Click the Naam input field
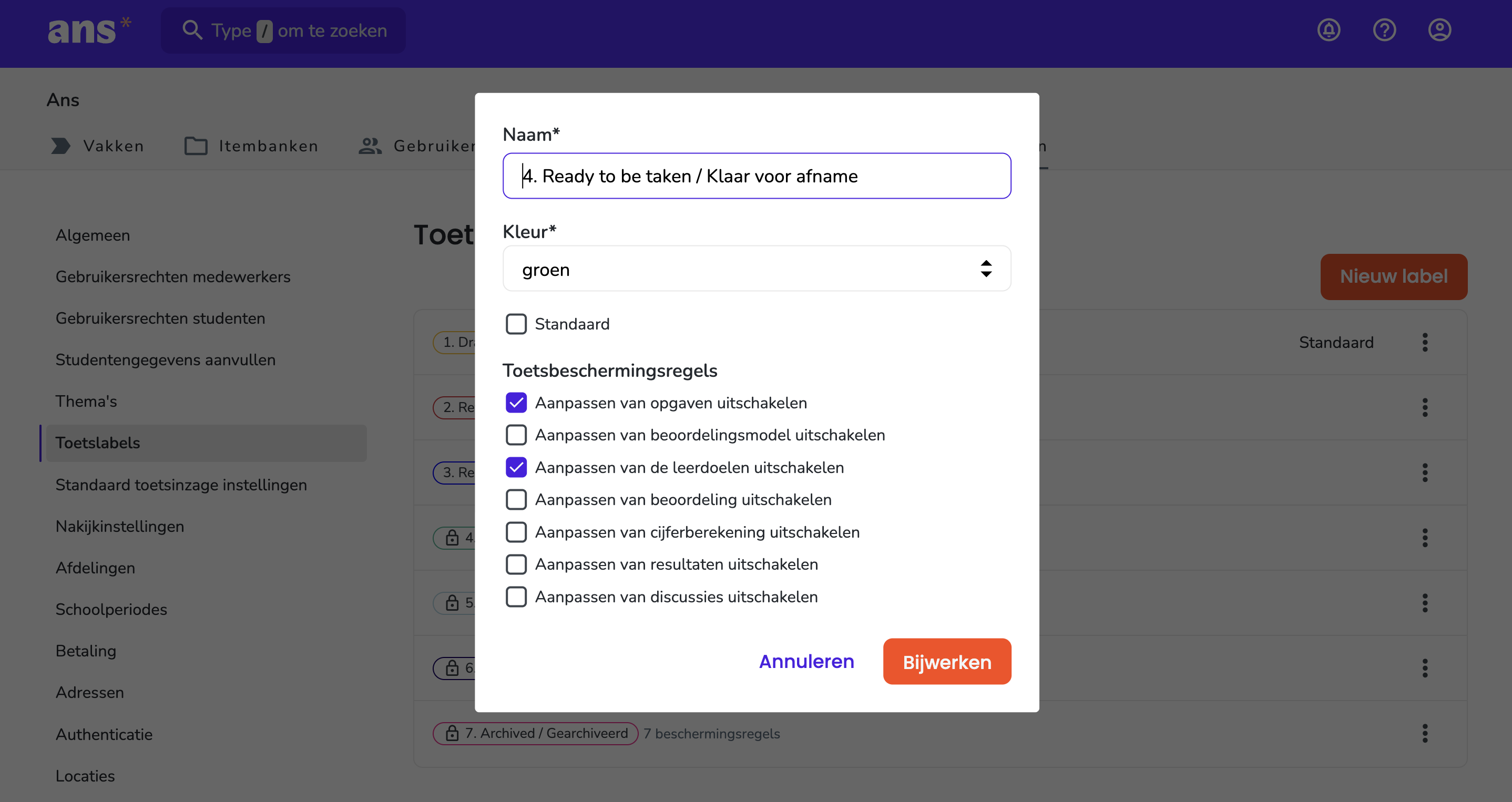 click(757, 176)
